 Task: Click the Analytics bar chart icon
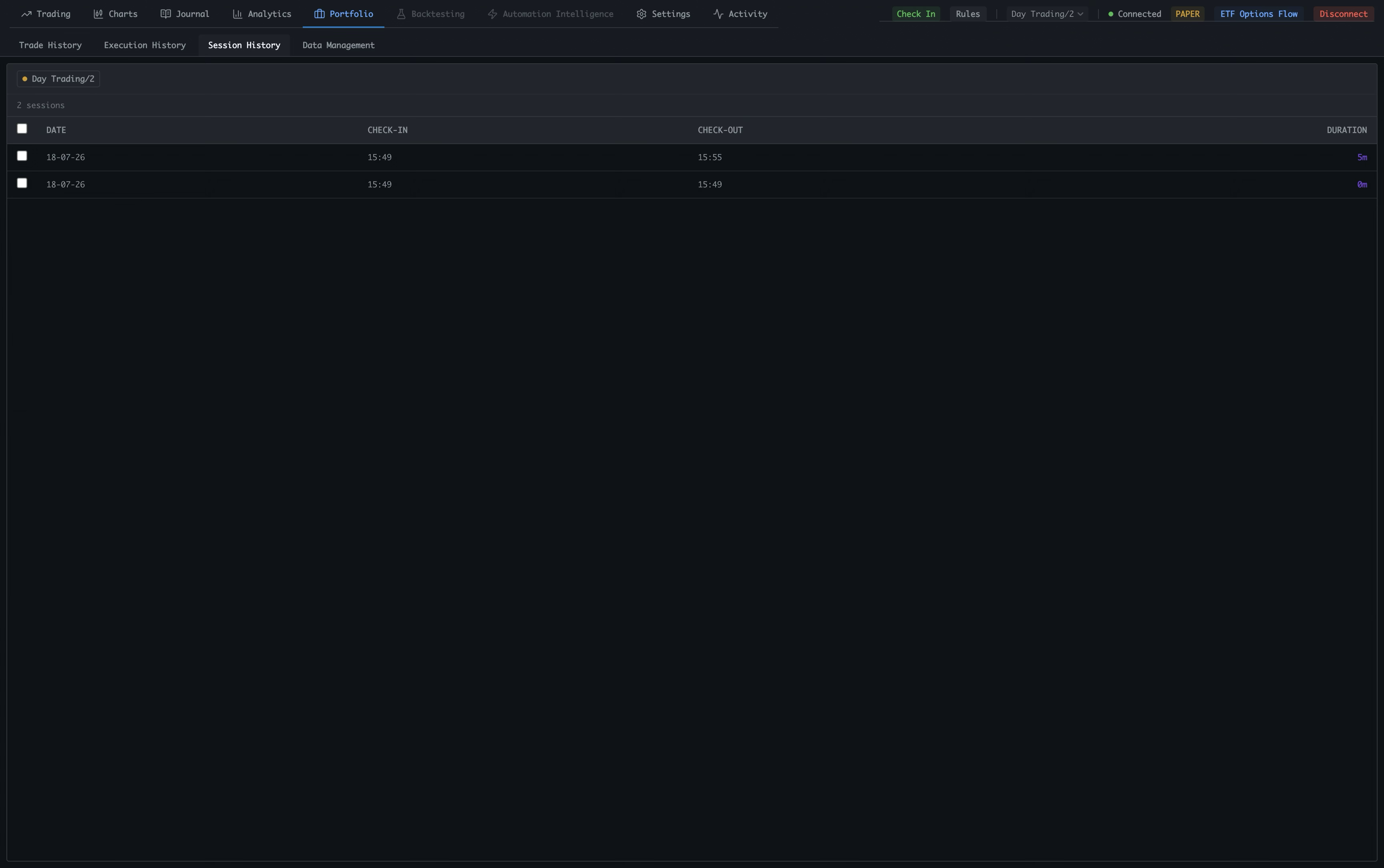pos(237,14)
